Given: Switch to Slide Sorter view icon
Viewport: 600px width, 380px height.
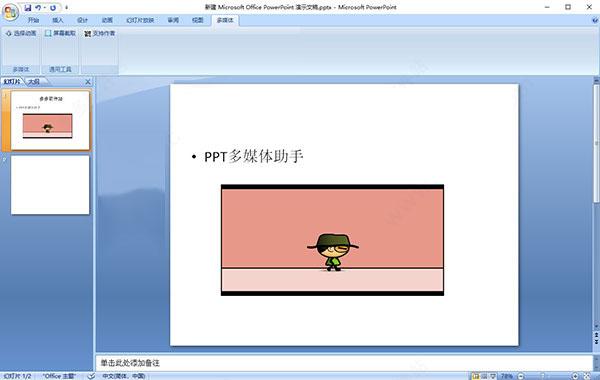Looking at the screenshot, I should click(x=484, y=376).
